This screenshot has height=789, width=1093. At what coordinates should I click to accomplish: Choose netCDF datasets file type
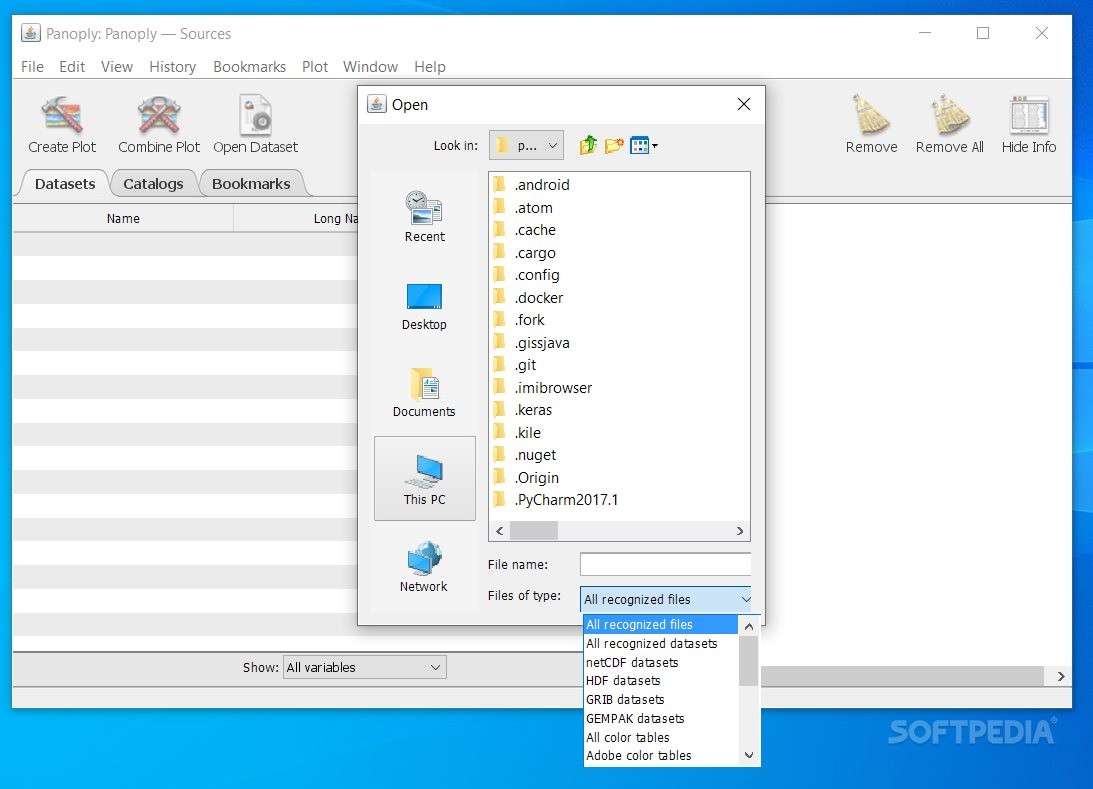[661, 662]
